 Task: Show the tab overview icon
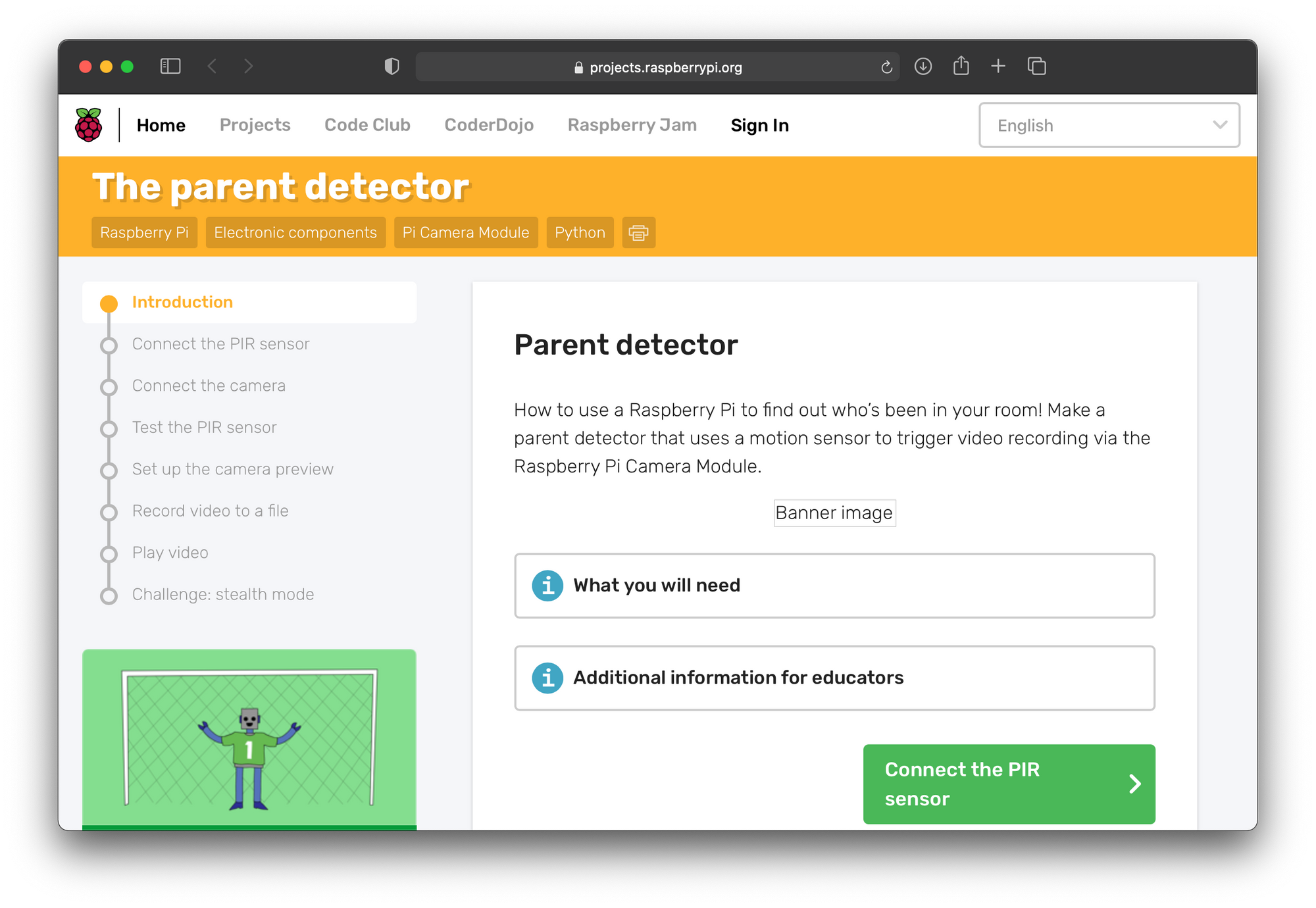[x=1037, y=66]
